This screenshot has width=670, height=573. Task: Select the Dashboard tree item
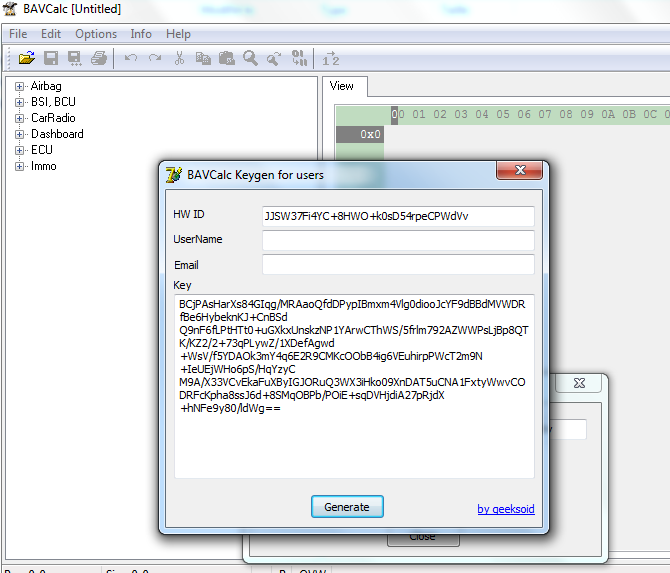[x=57, y=134]
